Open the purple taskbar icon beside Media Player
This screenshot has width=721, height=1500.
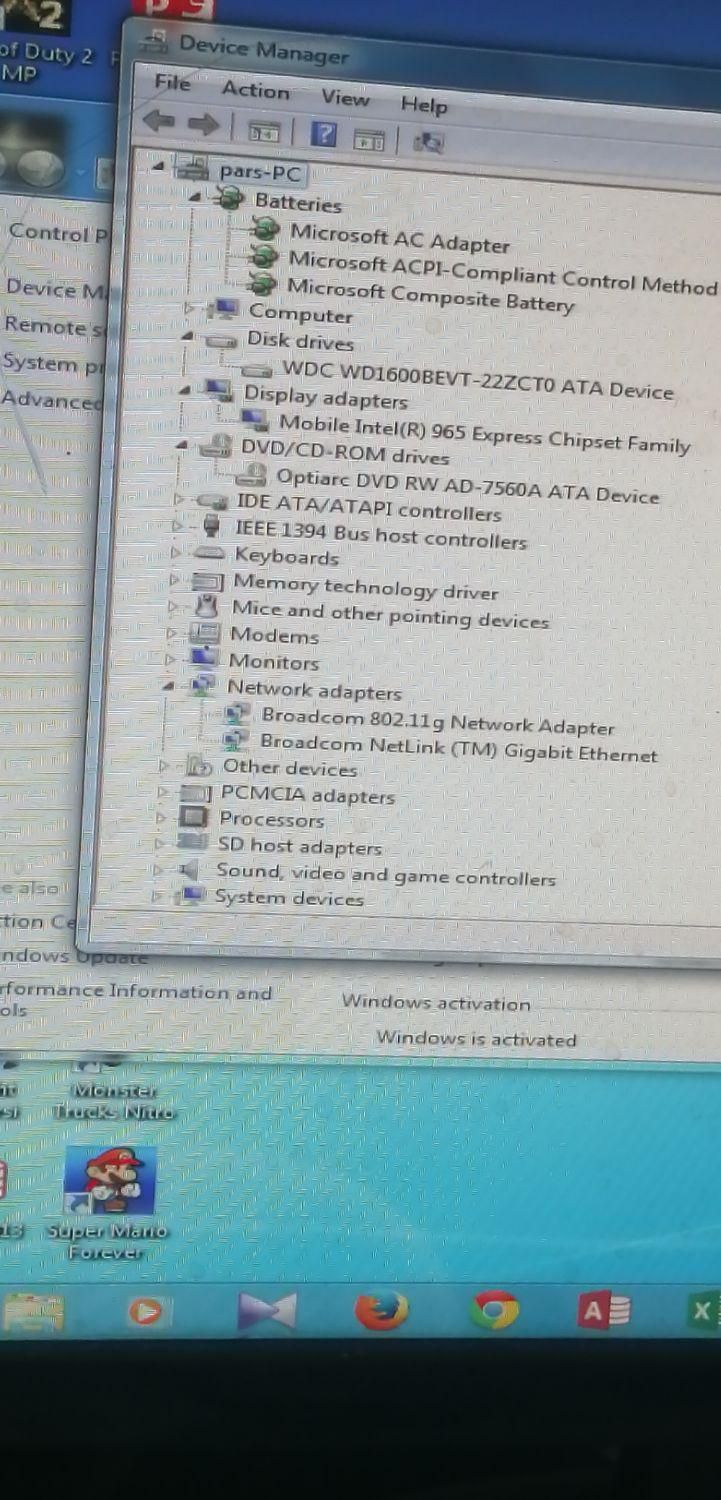[267, 1312]
